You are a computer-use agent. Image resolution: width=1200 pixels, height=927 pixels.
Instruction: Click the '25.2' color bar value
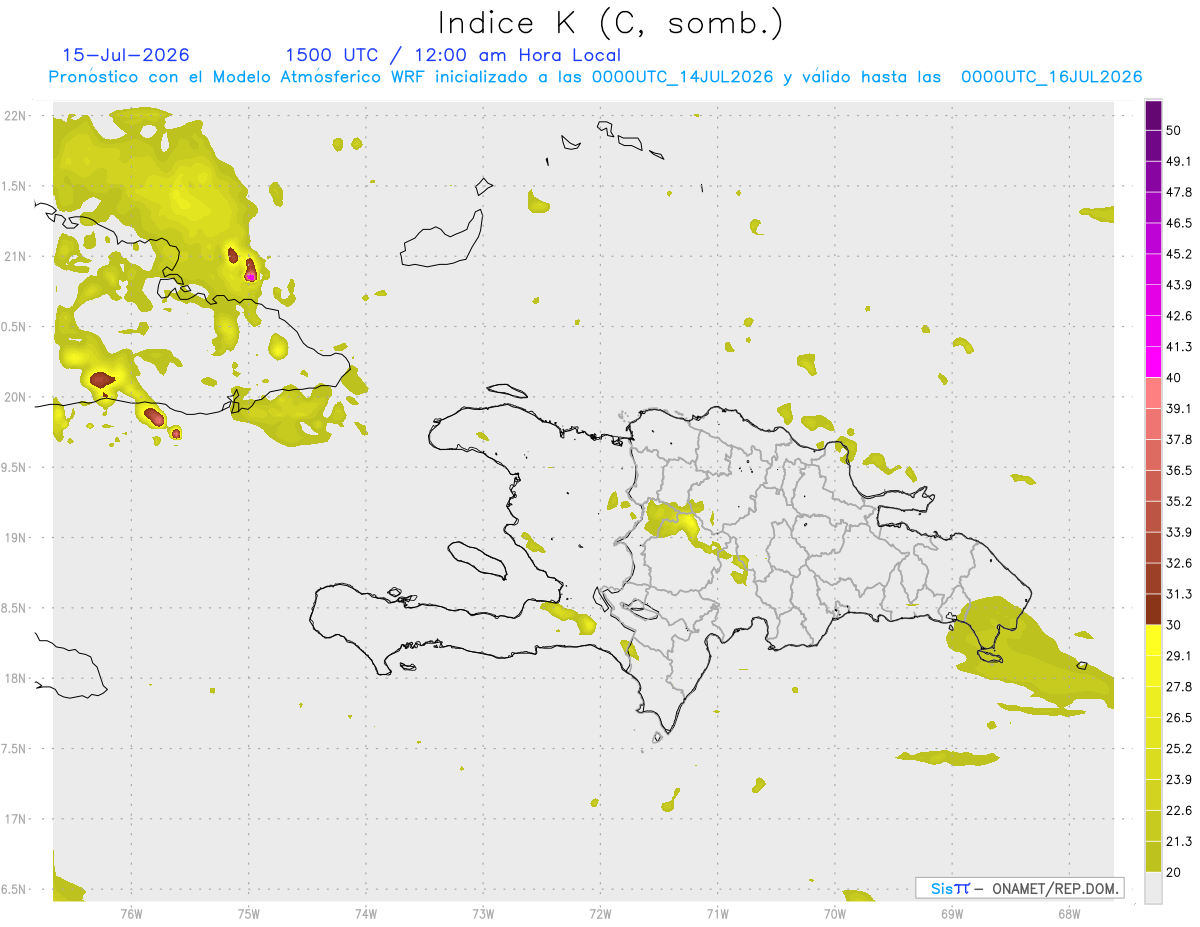(1179, 749)
